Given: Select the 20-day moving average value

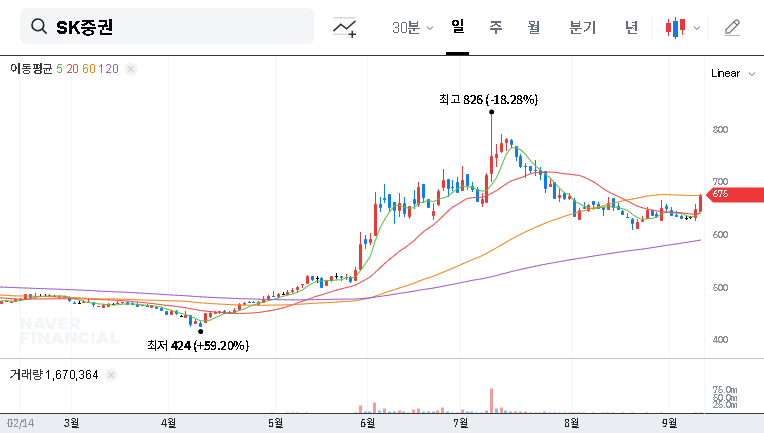Looking at the screenshot, I should 73,69.
